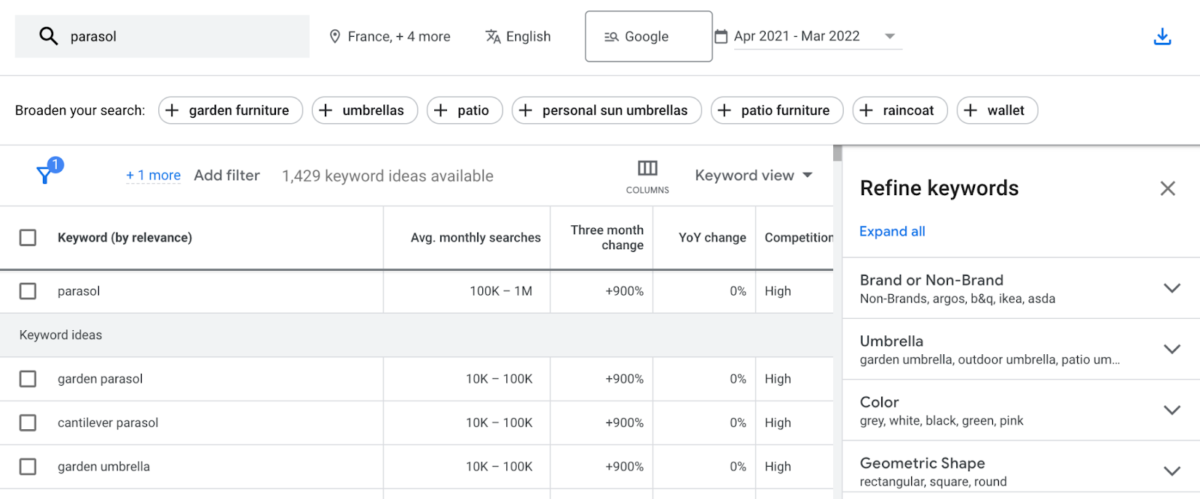1200x499 pixels.
Task: Expand the Color refine section
Action: pyautogui.click(x=1172, y=410)
